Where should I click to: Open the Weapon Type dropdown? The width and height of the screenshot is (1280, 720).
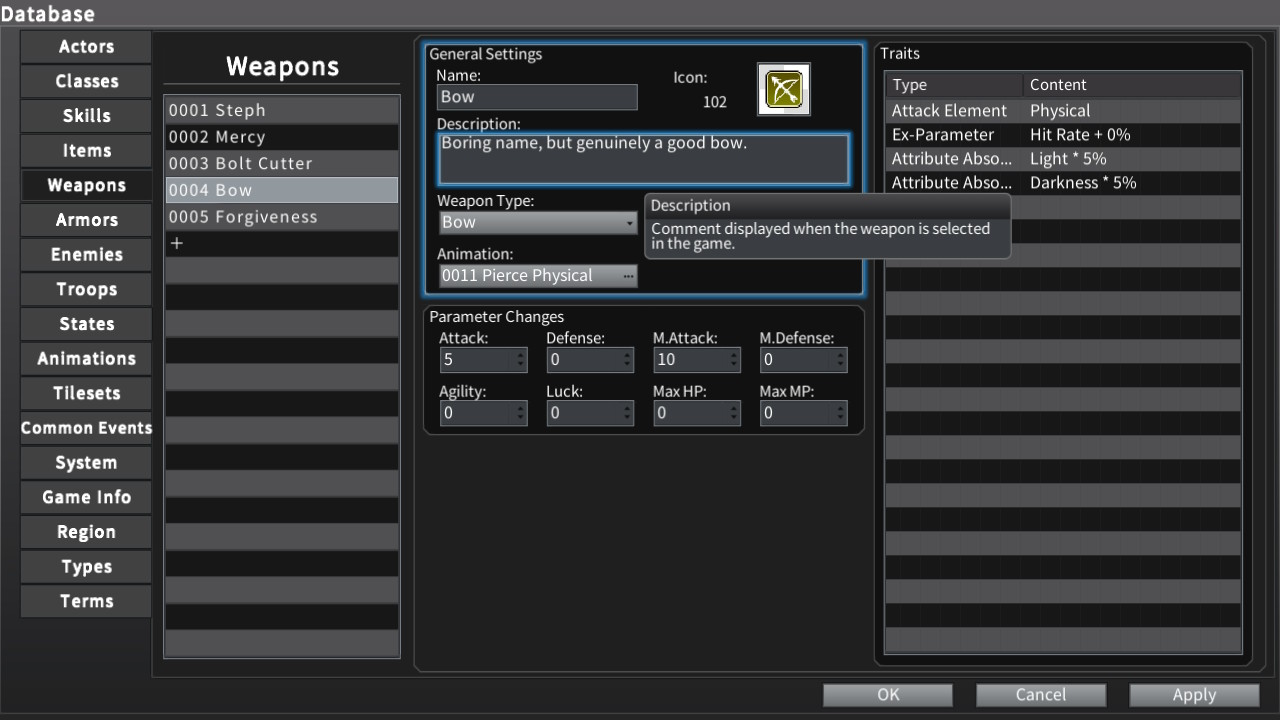537,222
